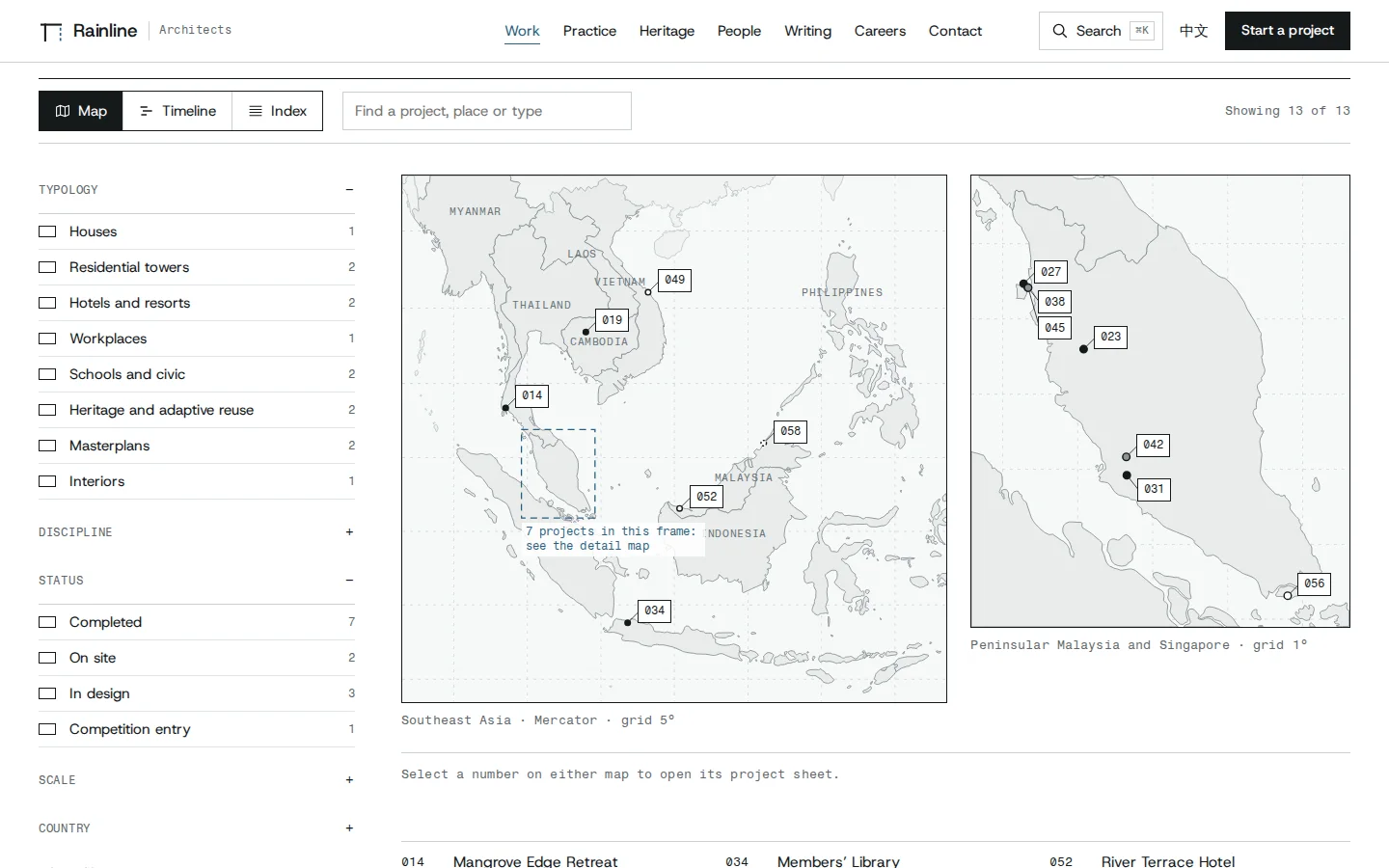Go to the Writing section
The image size is (1389, 868).
807,31
